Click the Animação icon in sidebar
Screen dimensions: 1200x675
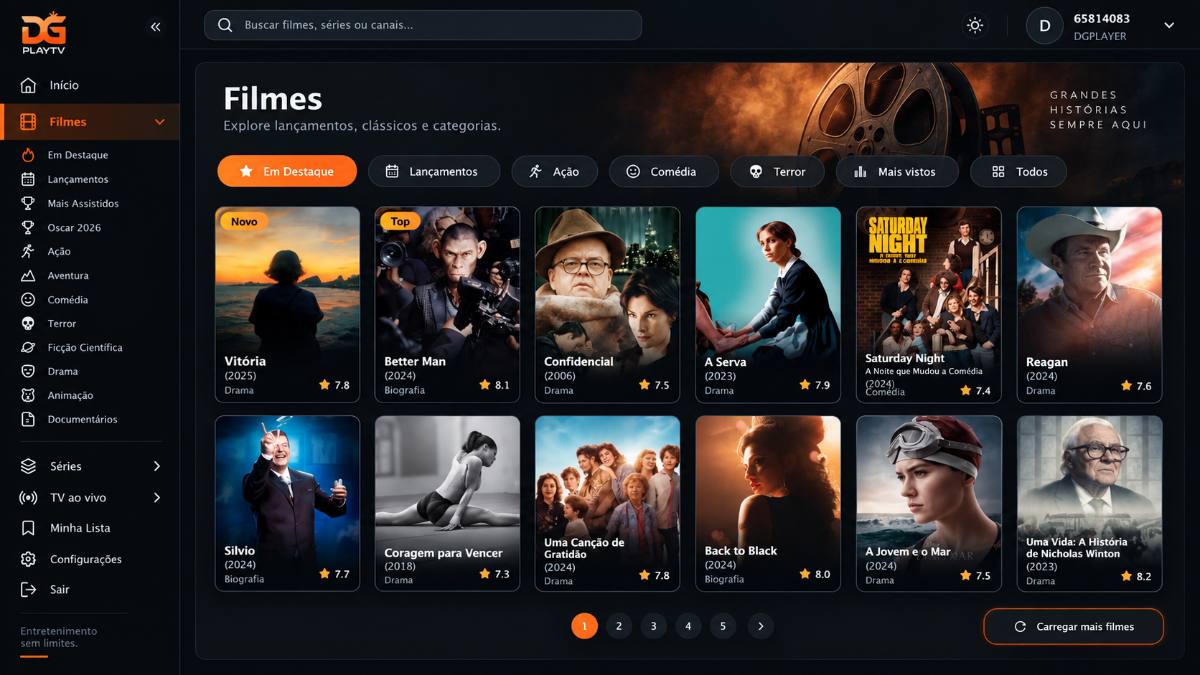(28, 395)
